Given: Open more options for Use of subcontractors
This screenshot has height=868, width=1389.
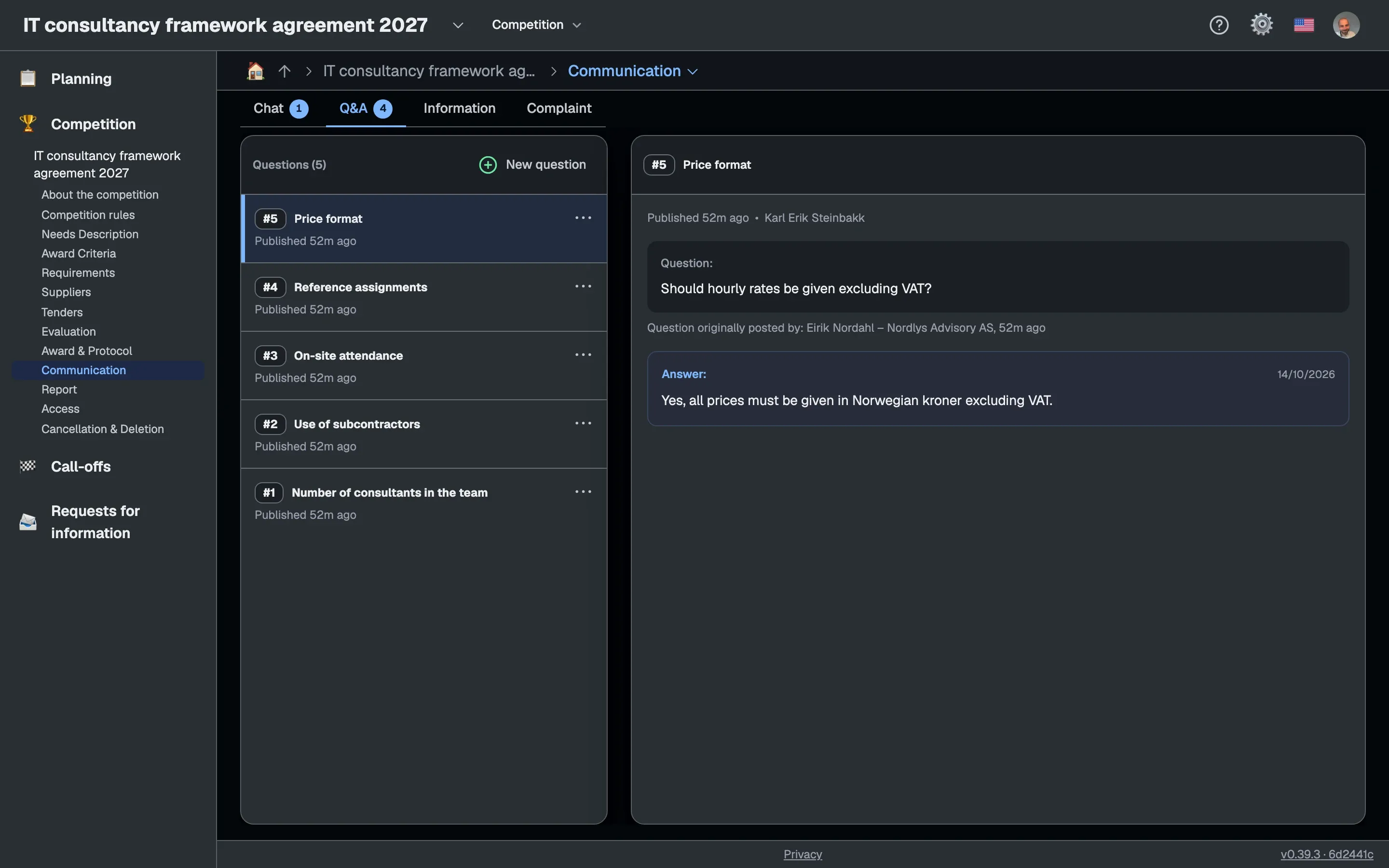Looking at the screenshot, I should tap(583, 424).
